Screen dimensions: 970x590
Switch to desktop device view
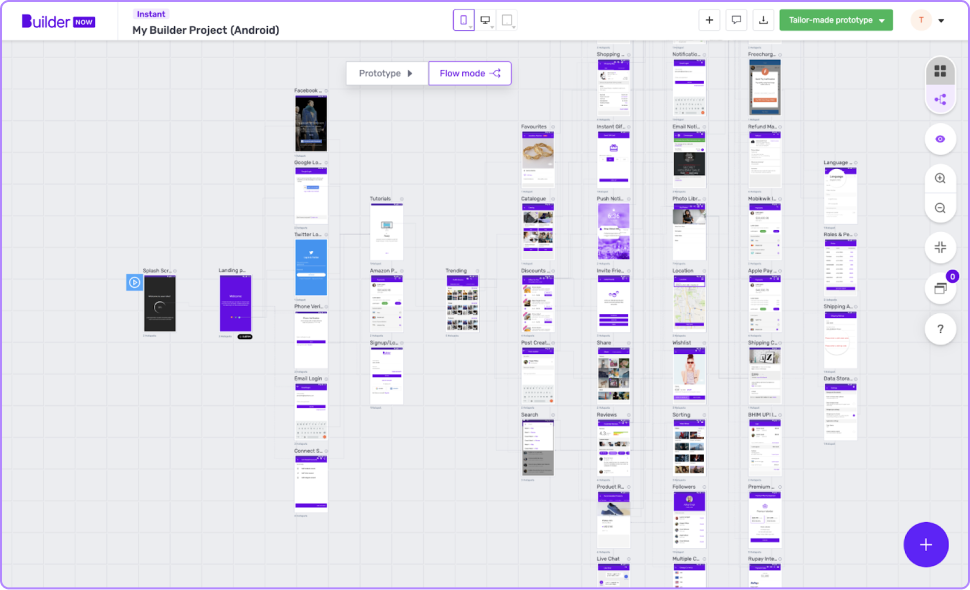tap(486, 20)
